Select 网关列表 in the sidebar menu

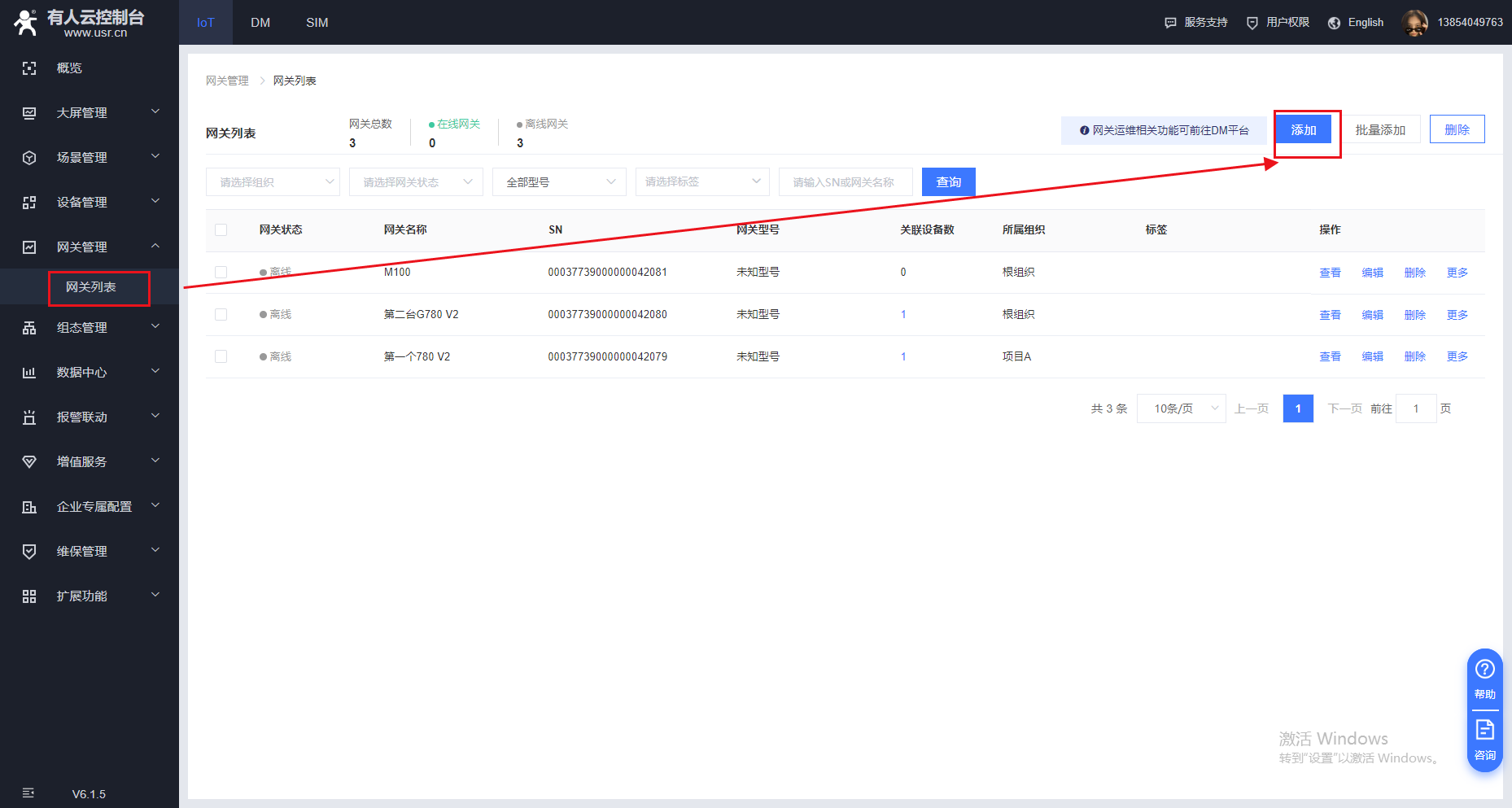91,287
